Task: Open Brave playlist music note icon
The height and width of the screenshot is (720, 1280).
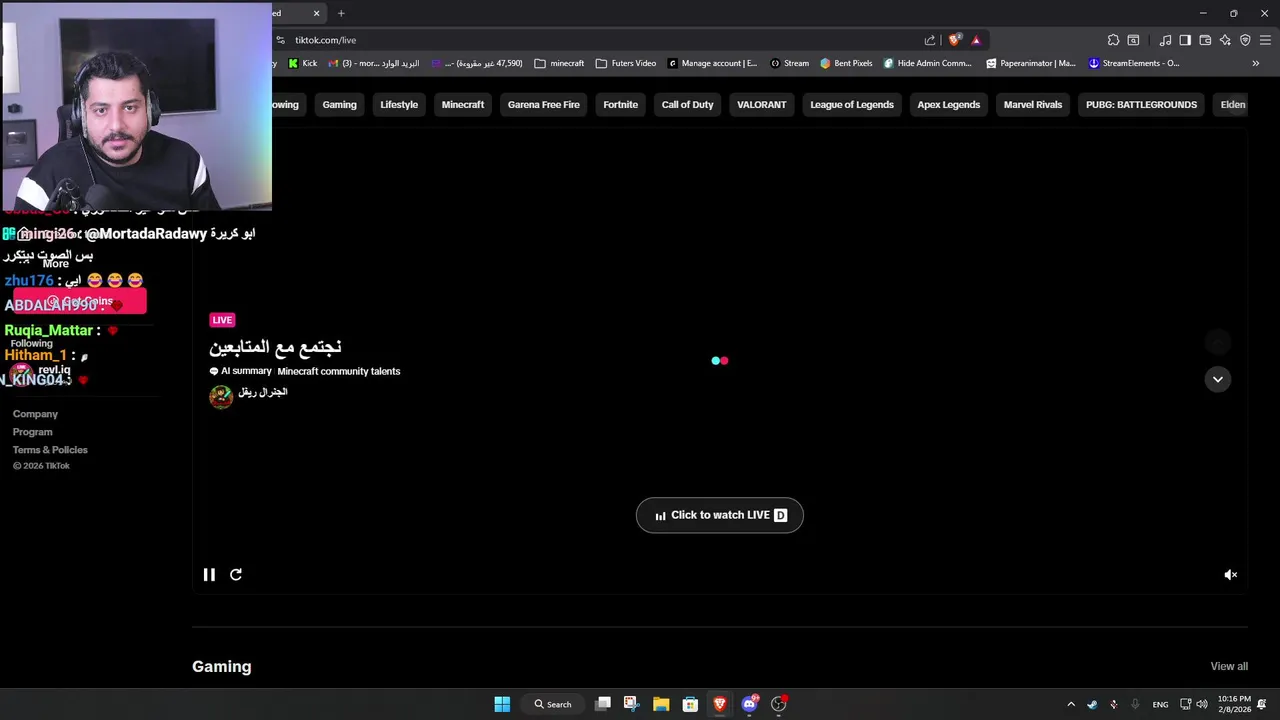Action: 1165,40
